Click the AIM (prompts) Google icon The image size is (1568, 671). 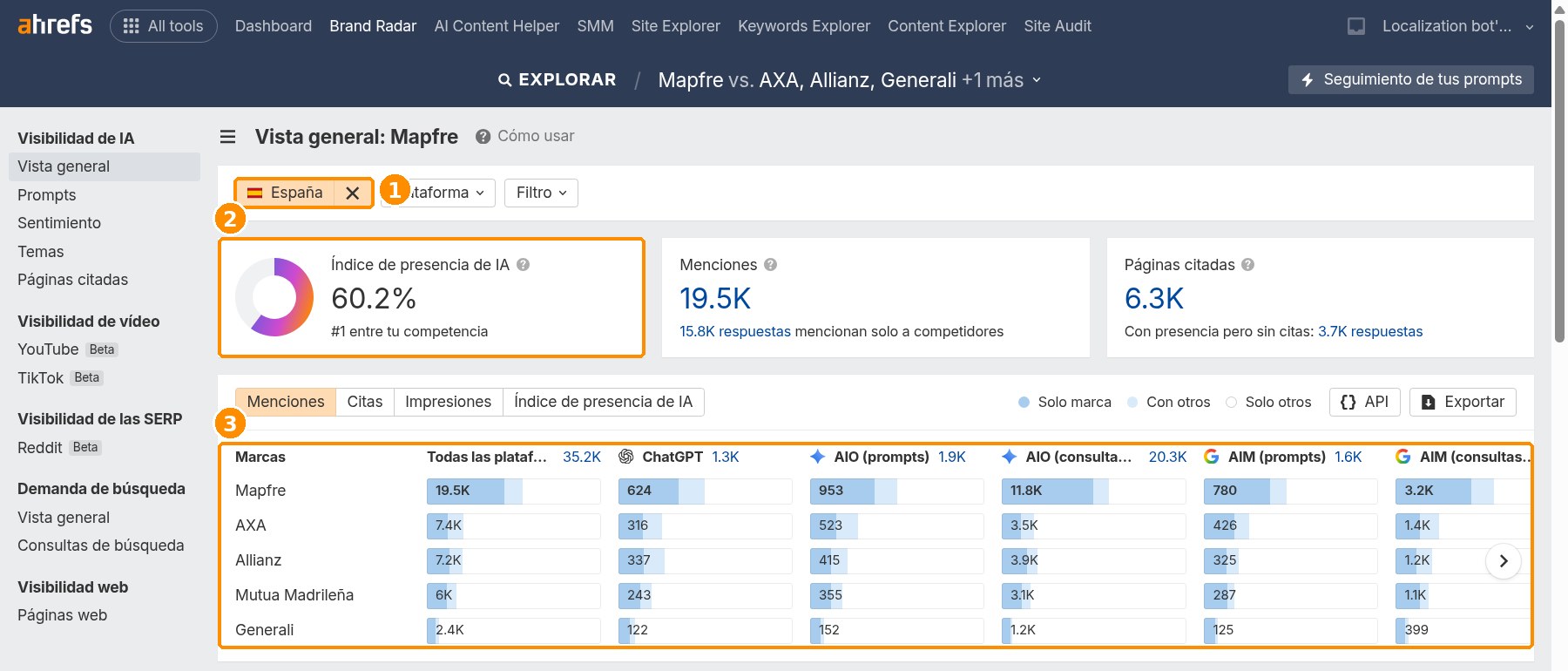tap(1211, 457)
